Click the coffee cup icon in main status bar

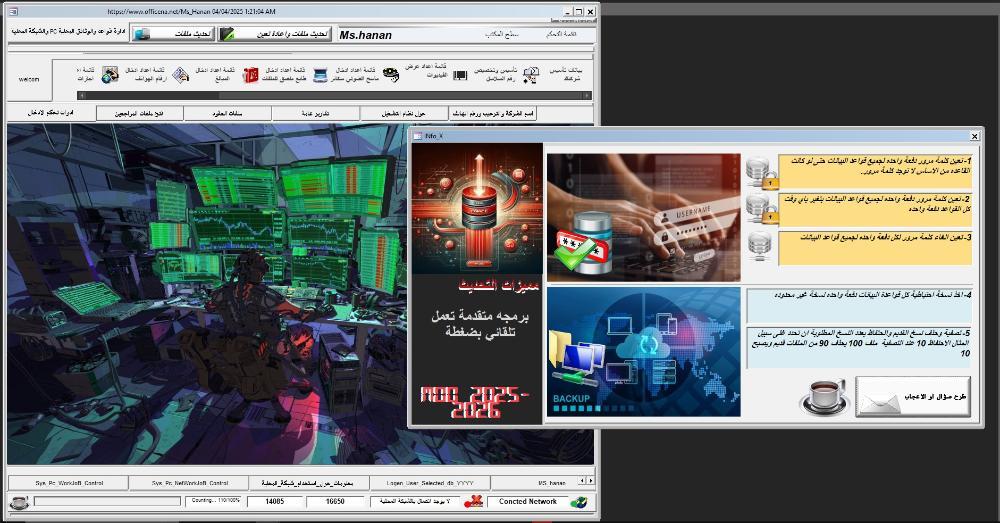(19, 502)
